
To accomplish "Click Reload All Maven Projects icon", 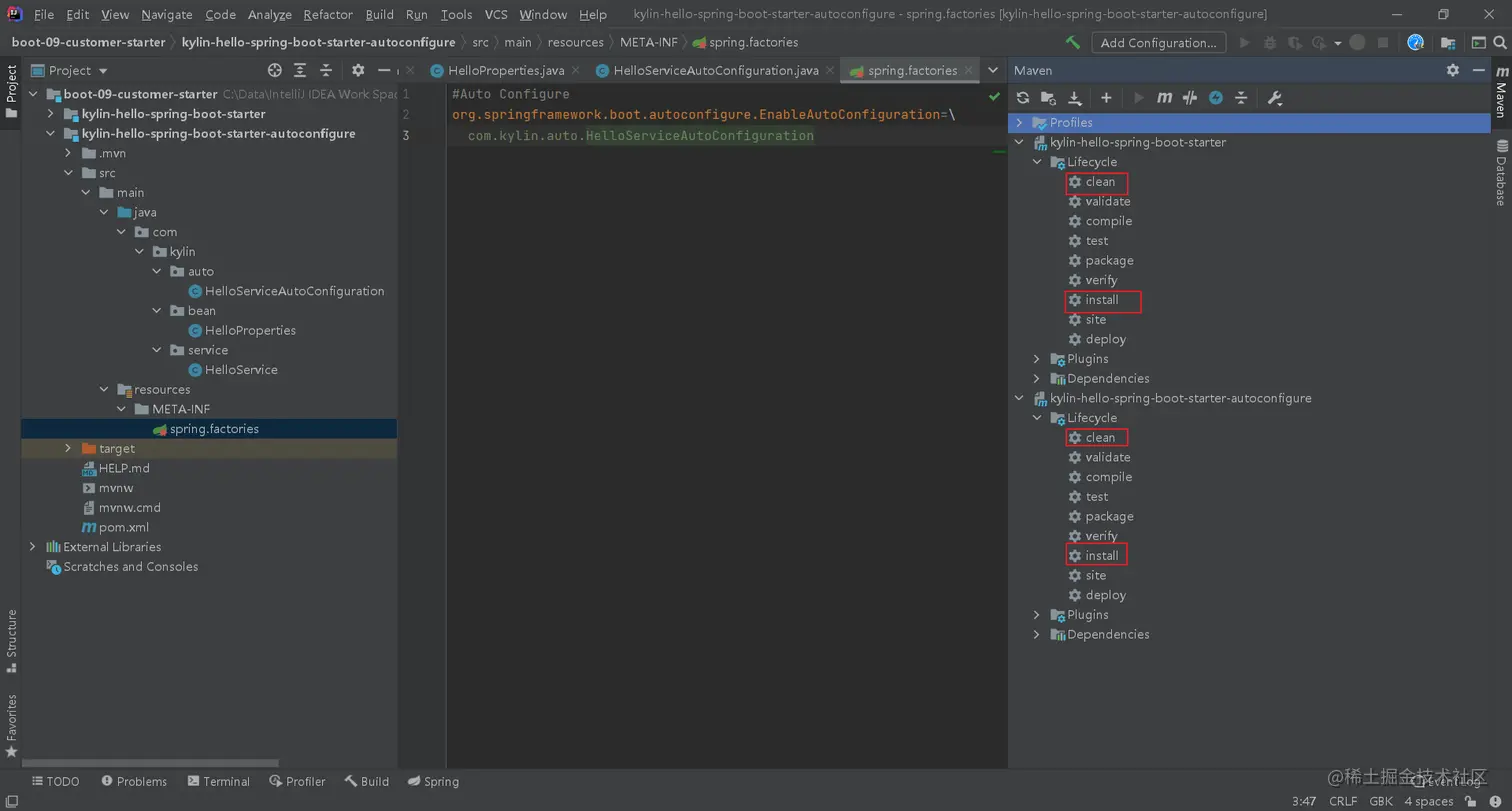I will [x=1023, y=98].
